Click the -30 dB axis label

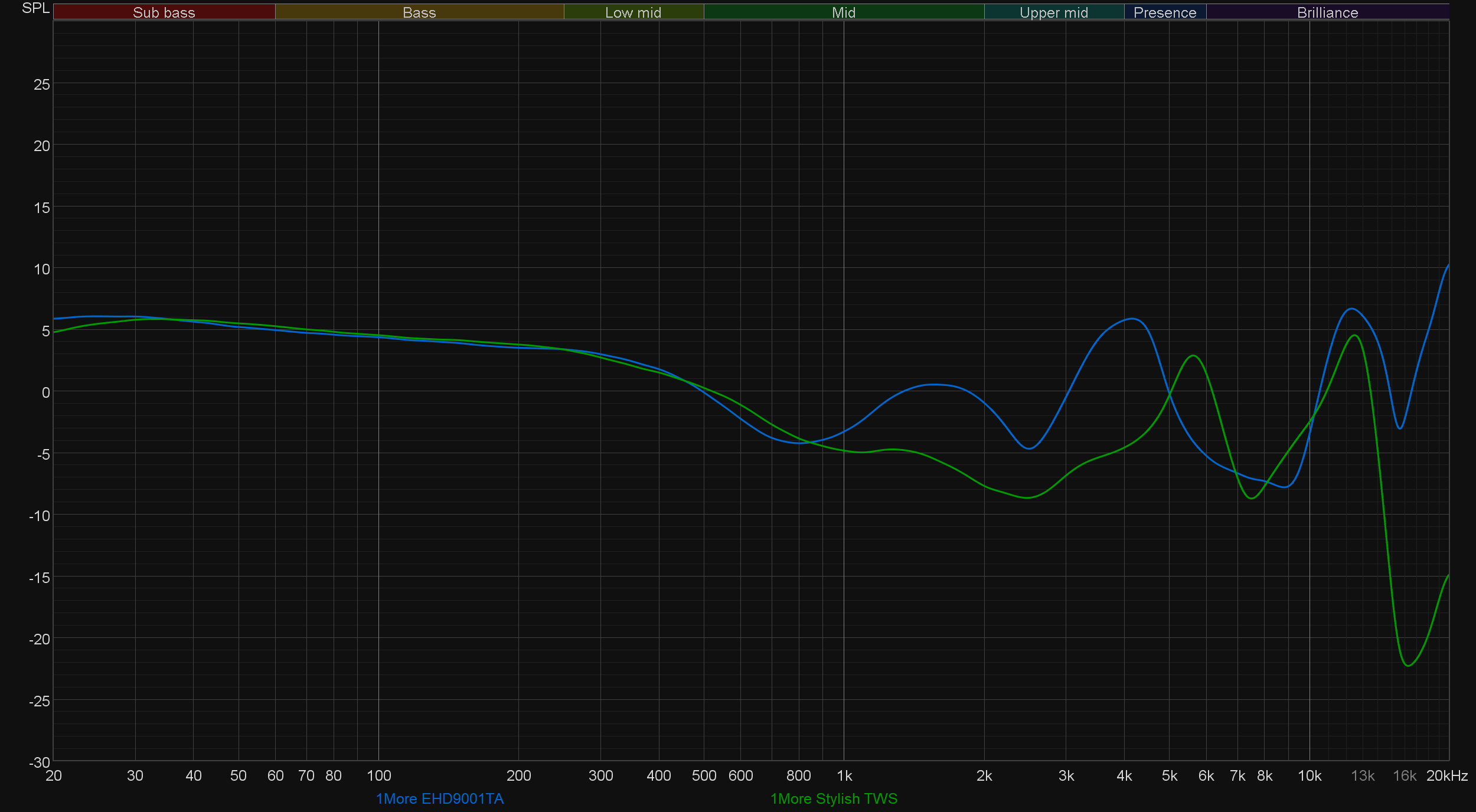[x=40, y=762]
